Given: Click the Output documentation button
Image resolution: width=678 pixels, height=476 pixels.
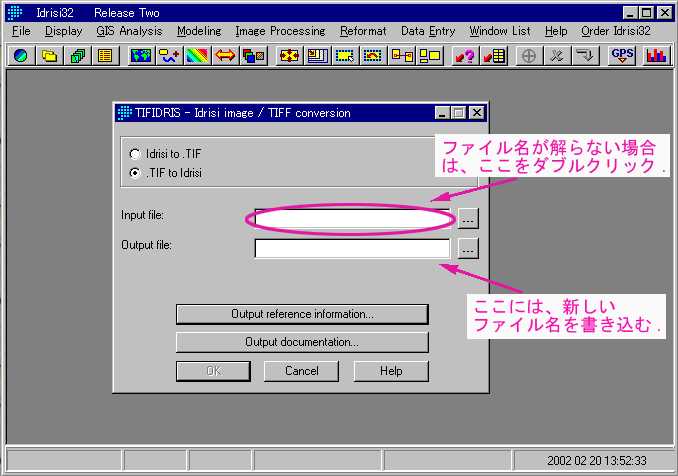Looking at the screenshot, I should click(302, 342).
